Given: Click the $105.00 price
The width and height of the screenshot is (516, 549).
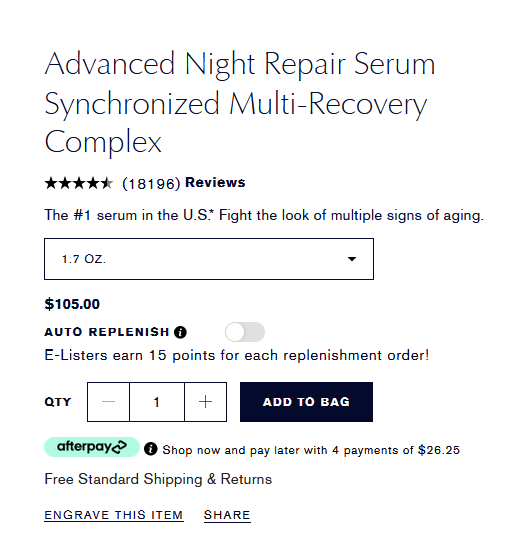Looking at the screenshot, I should point(72,304).
